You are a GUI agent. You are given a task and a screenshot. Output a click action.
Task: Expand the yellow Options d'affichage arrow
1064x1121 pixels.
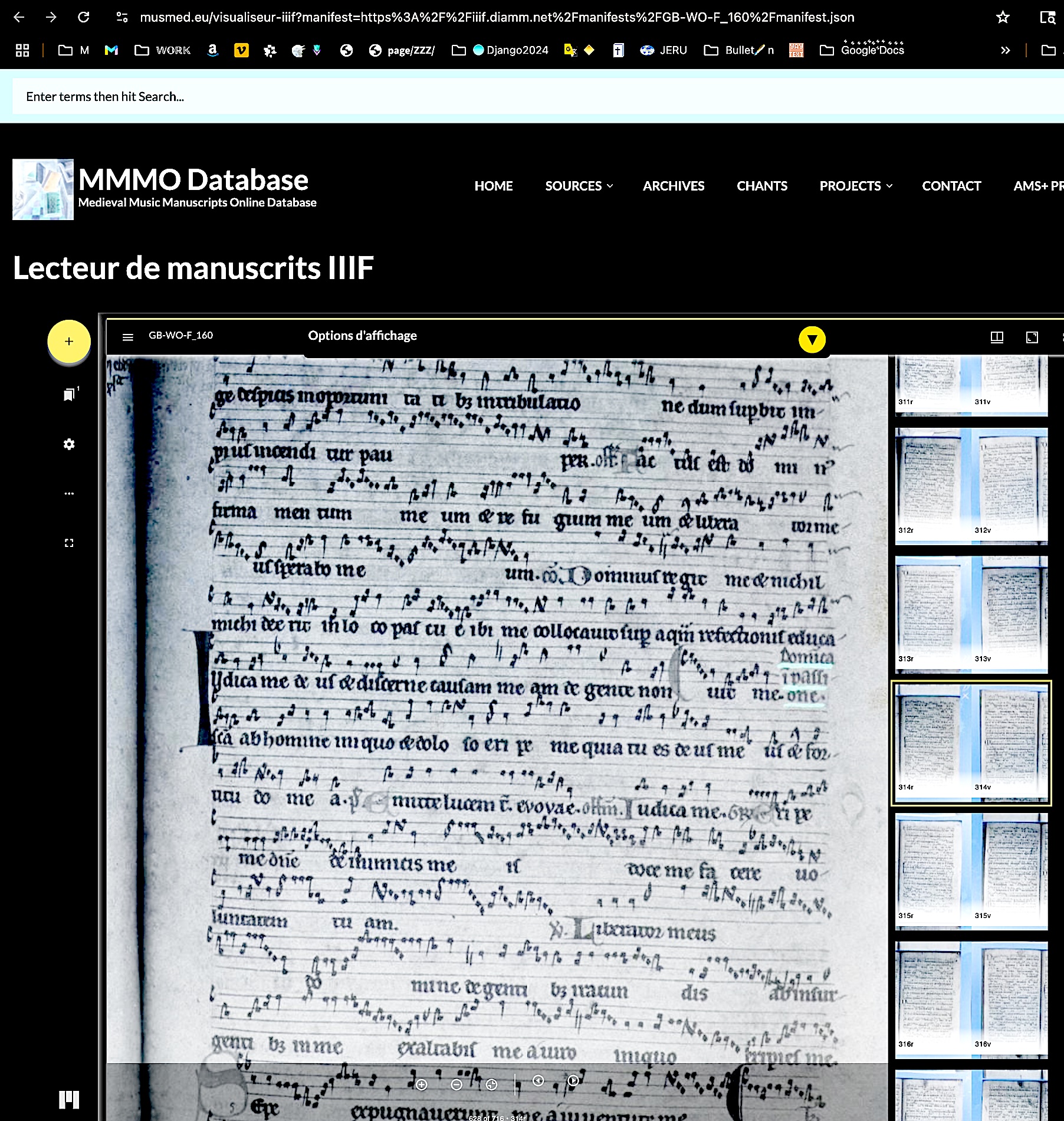(812, 340)
